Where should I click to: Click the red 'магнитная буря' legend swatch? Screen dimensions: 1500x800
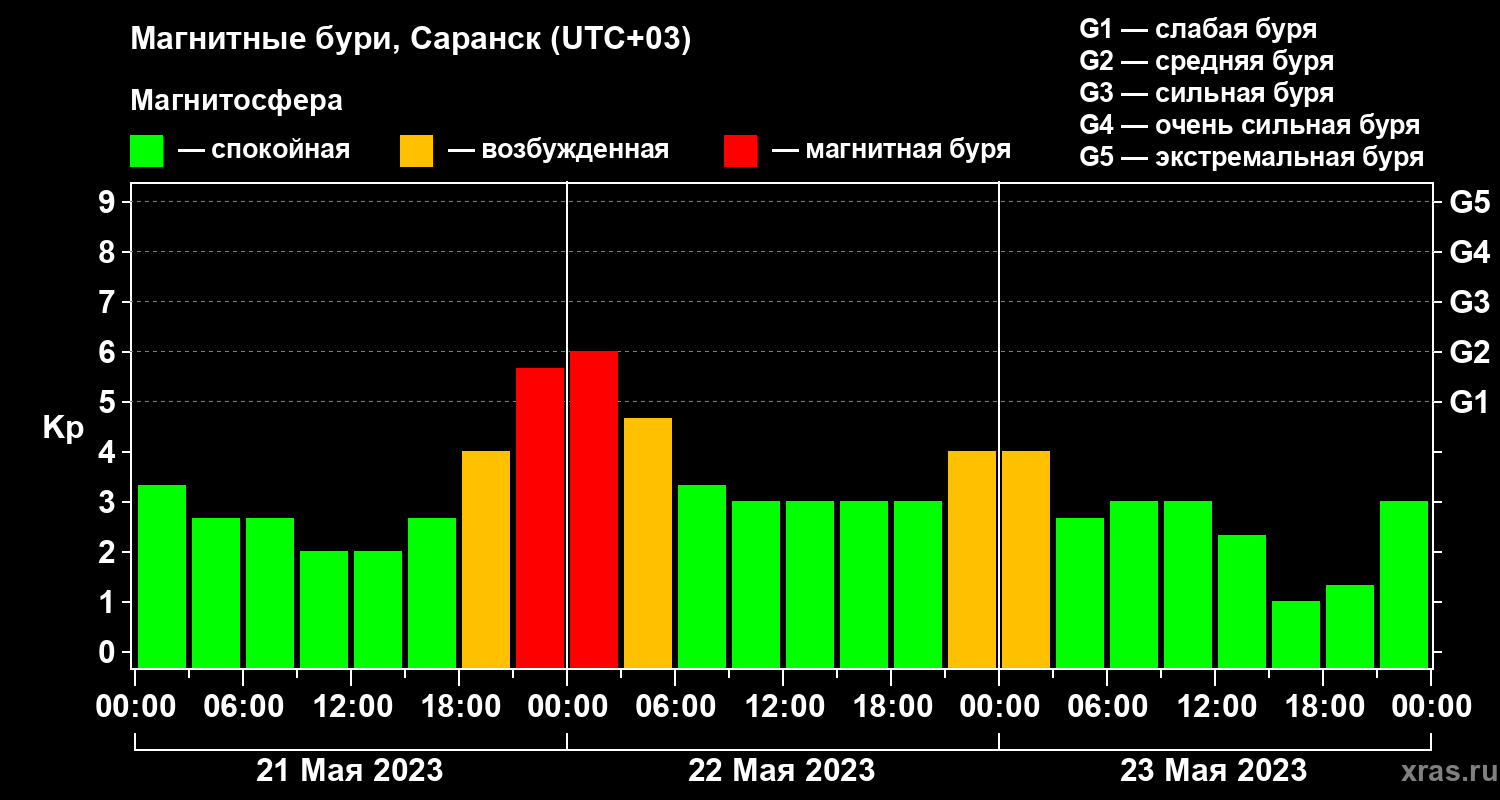pyautogui.click(x=740, y=151)
